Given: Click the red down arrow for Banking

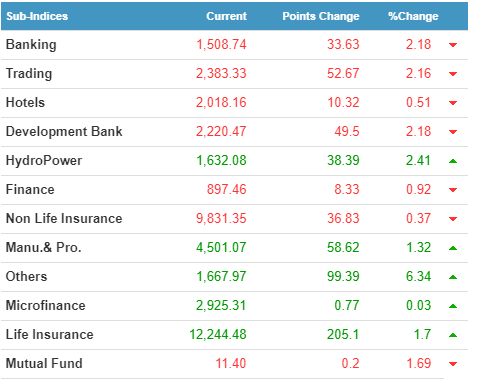Looking at the screenshot, I should 453,45.
